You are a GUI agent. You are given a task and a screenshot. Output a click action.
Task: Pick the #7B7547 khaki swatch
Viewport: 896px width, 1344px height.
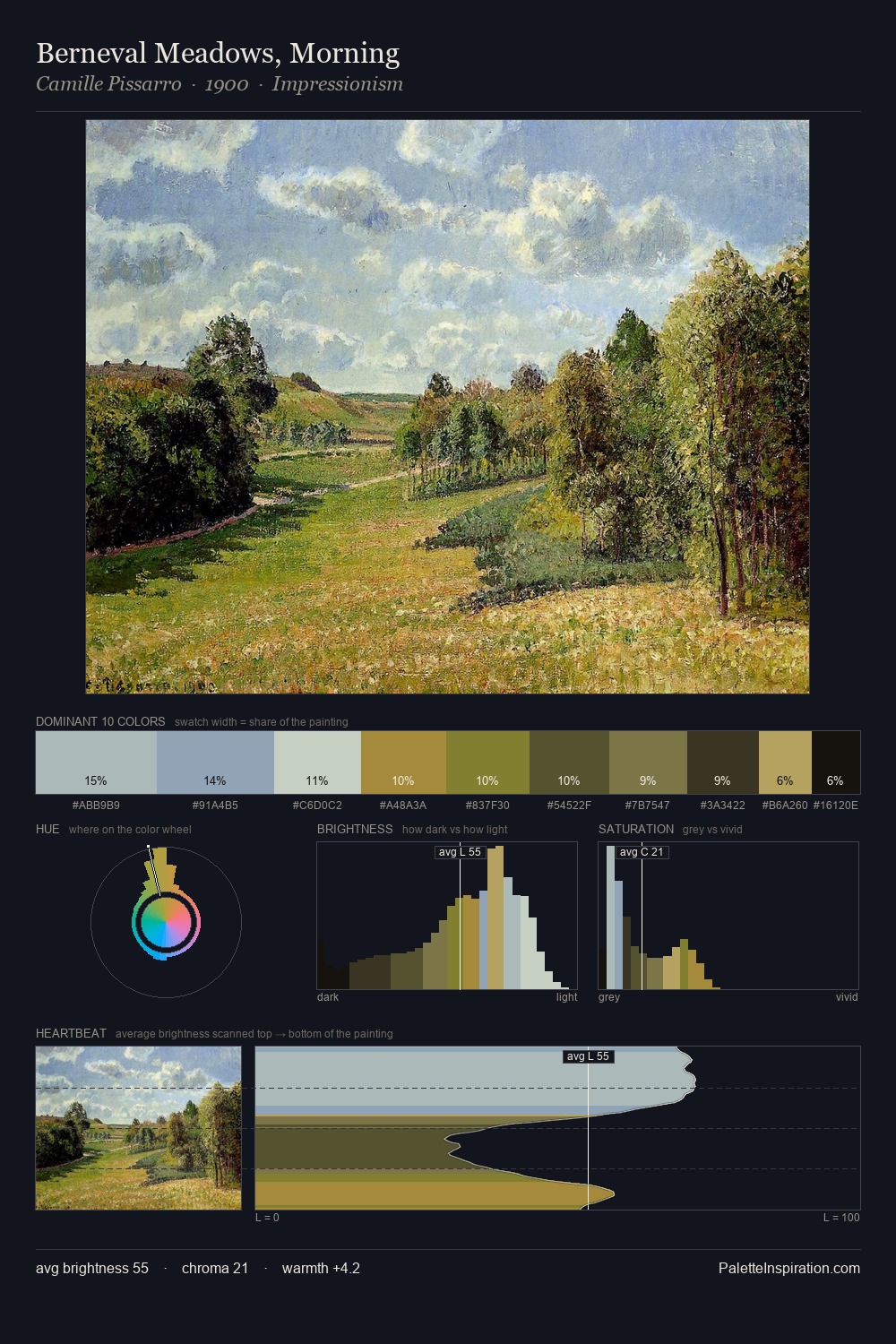click(648, 762)
